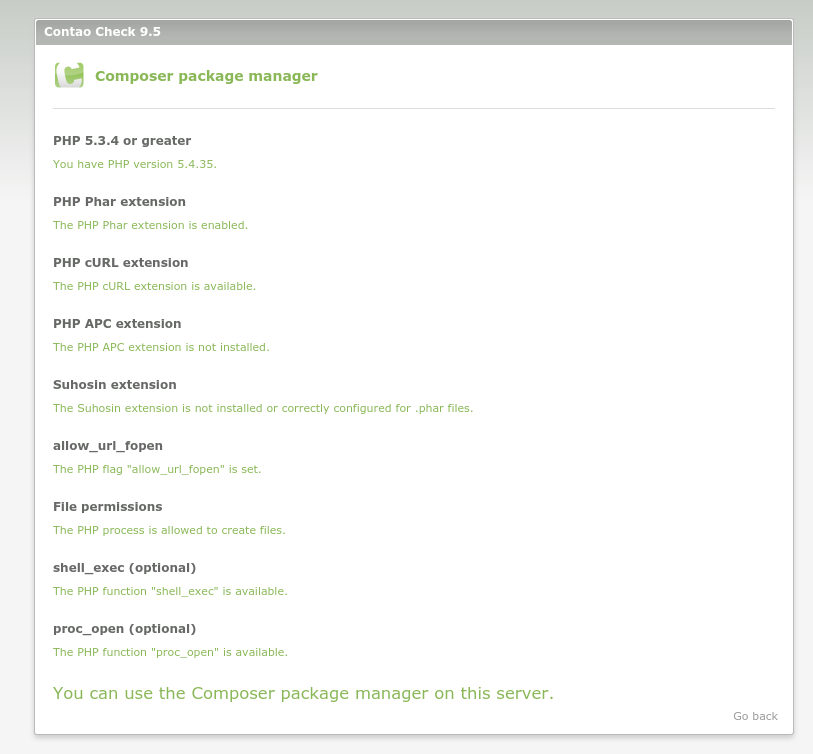Follow the Go back link
The height and width of the screenshot is (754, 813).
click(x=755, y=716)
